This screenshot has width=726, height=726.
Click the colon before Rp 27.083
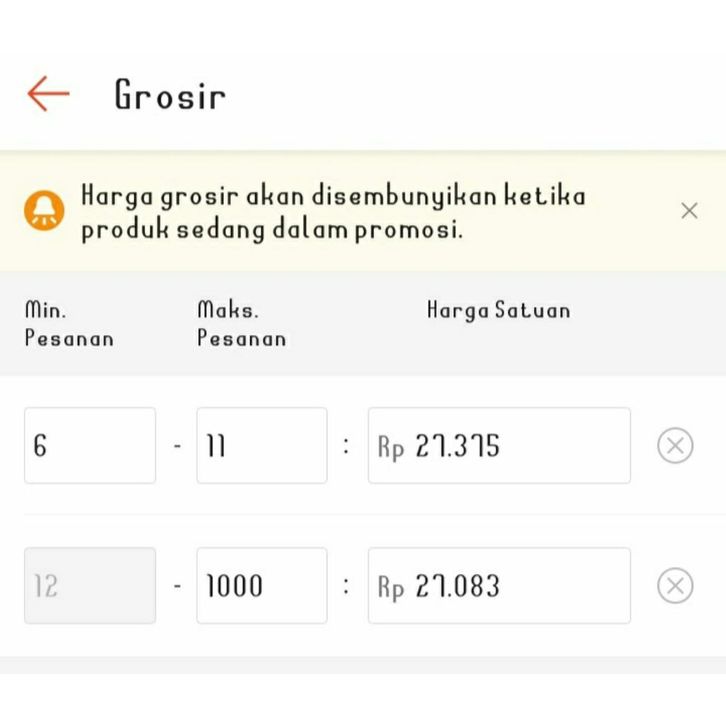[347, 586]
